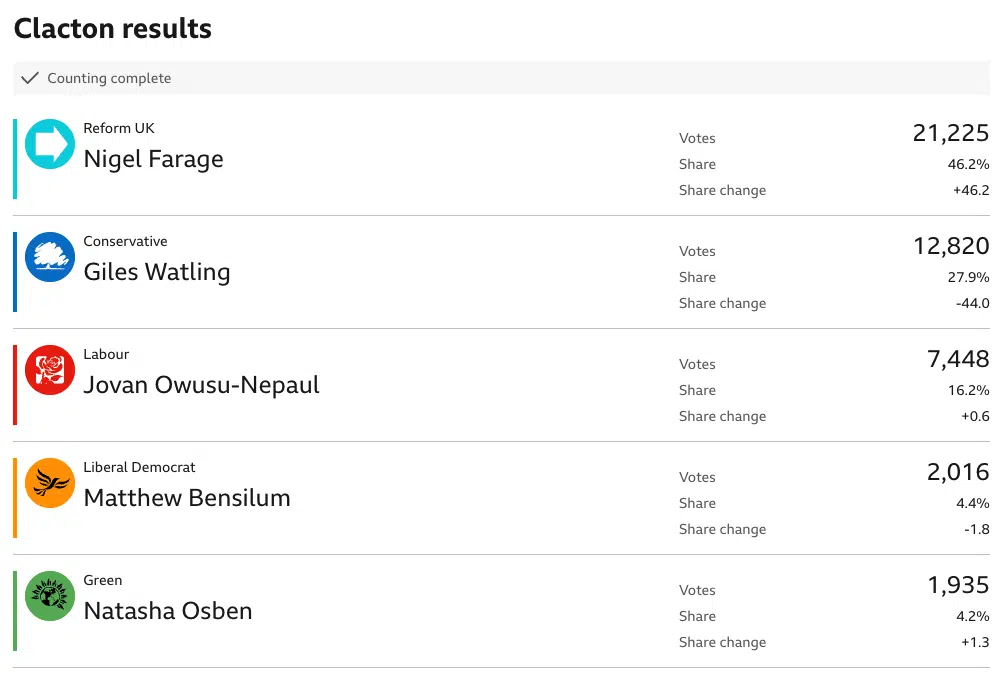1004x677 pixels.
Task: Click the Conservative share change -44.0
Action: pyautogui.click(x=973, y=303)
